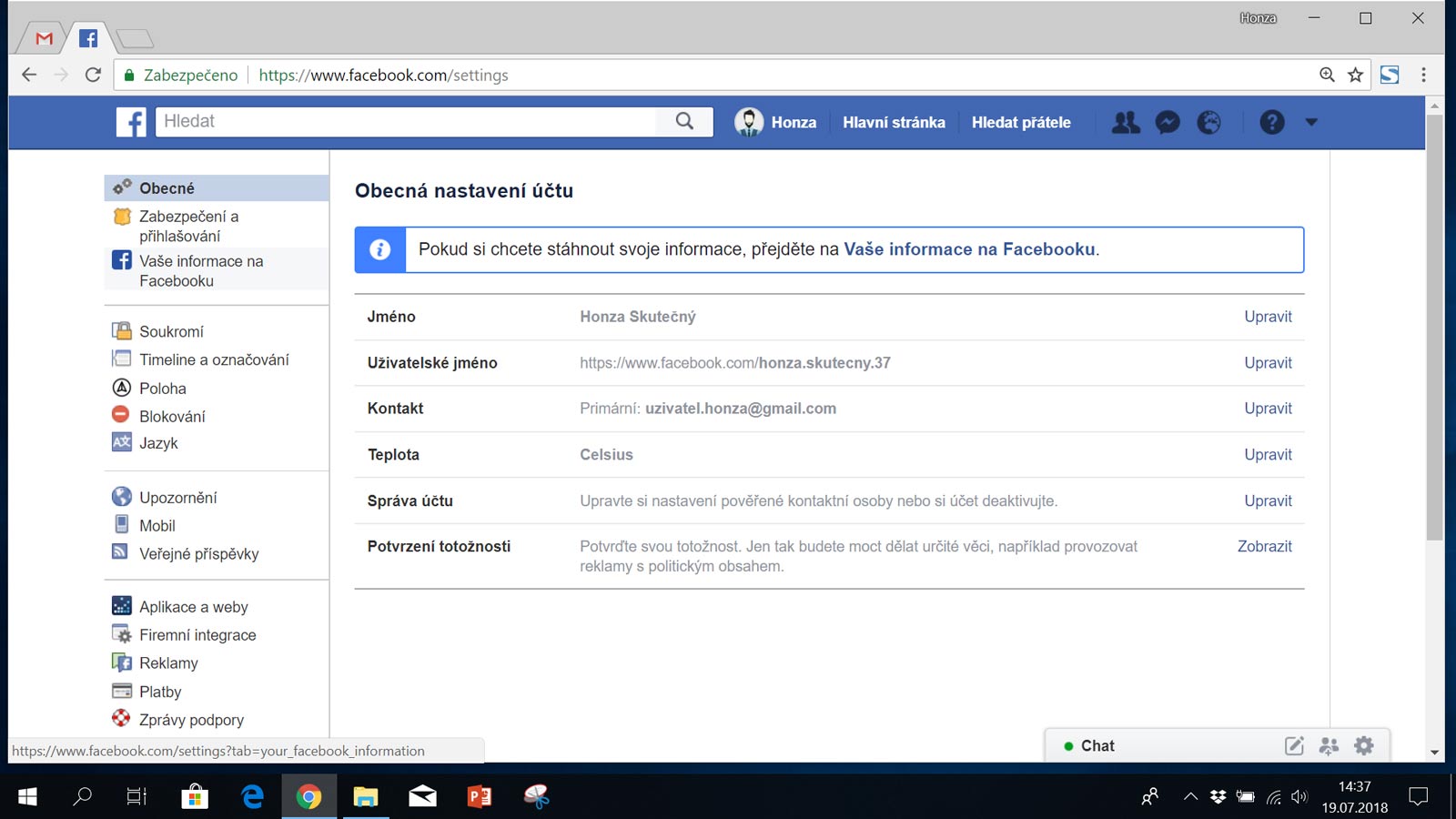Screen dimensions: 1456x819
Task: Click the new message compose icon in Chat
Action: point(1294,746)
